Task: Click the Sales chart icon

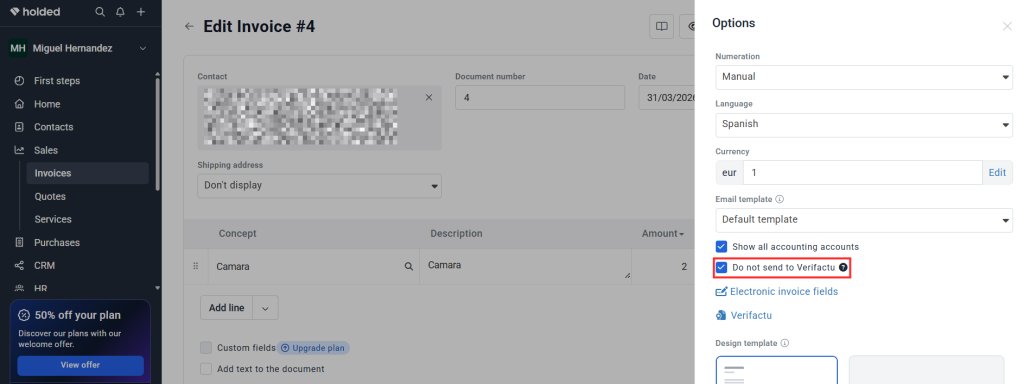Action: click(x=20, y=150)
